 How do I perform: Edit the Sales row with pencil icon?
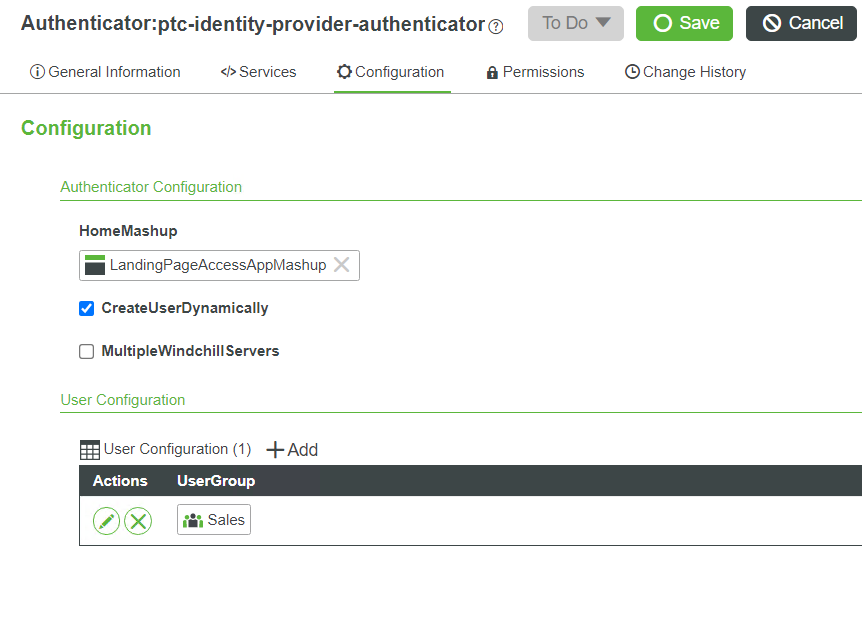(106, 521)
